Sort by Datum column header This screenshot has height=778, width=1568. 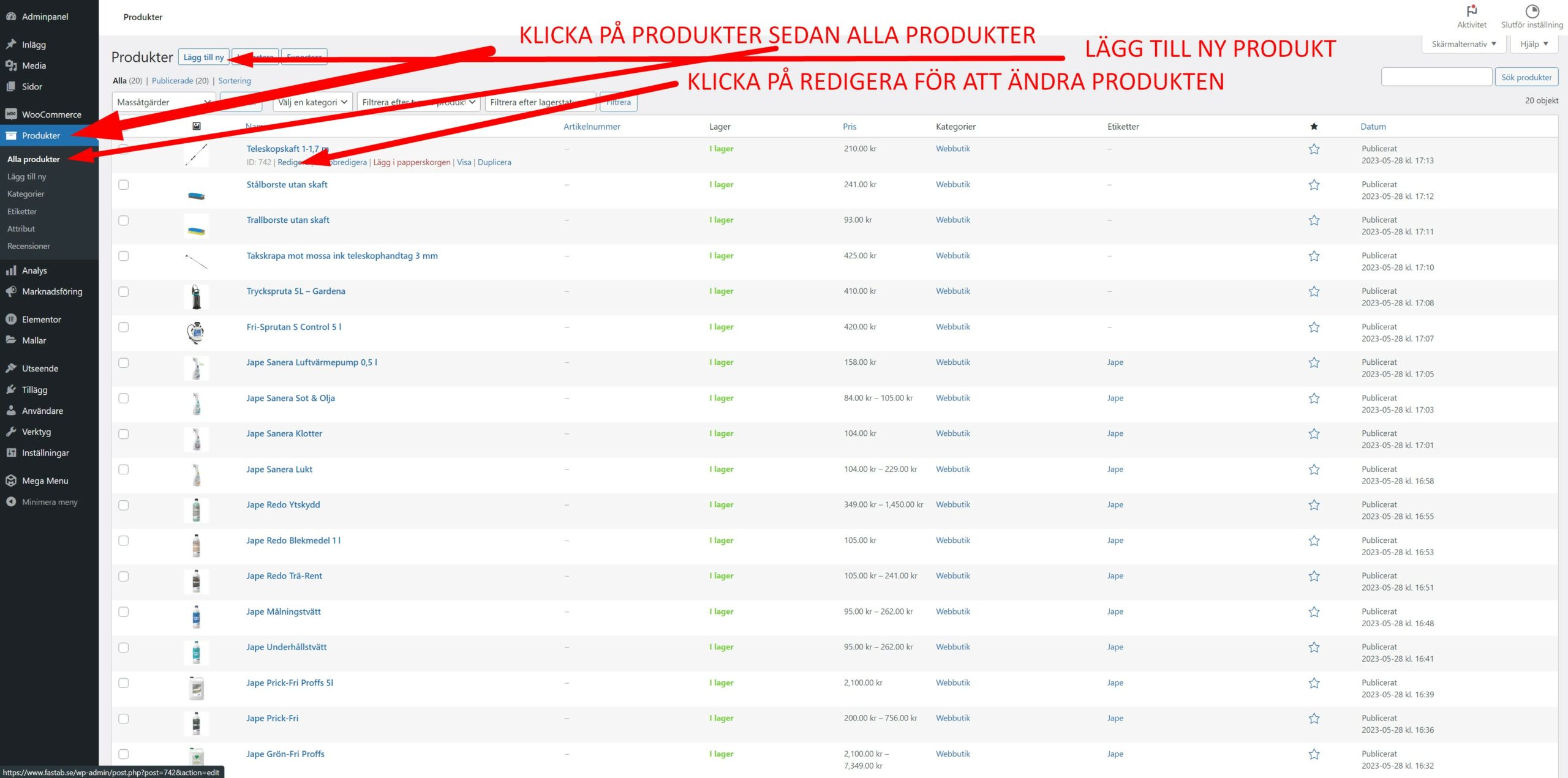pos(1373,127)
